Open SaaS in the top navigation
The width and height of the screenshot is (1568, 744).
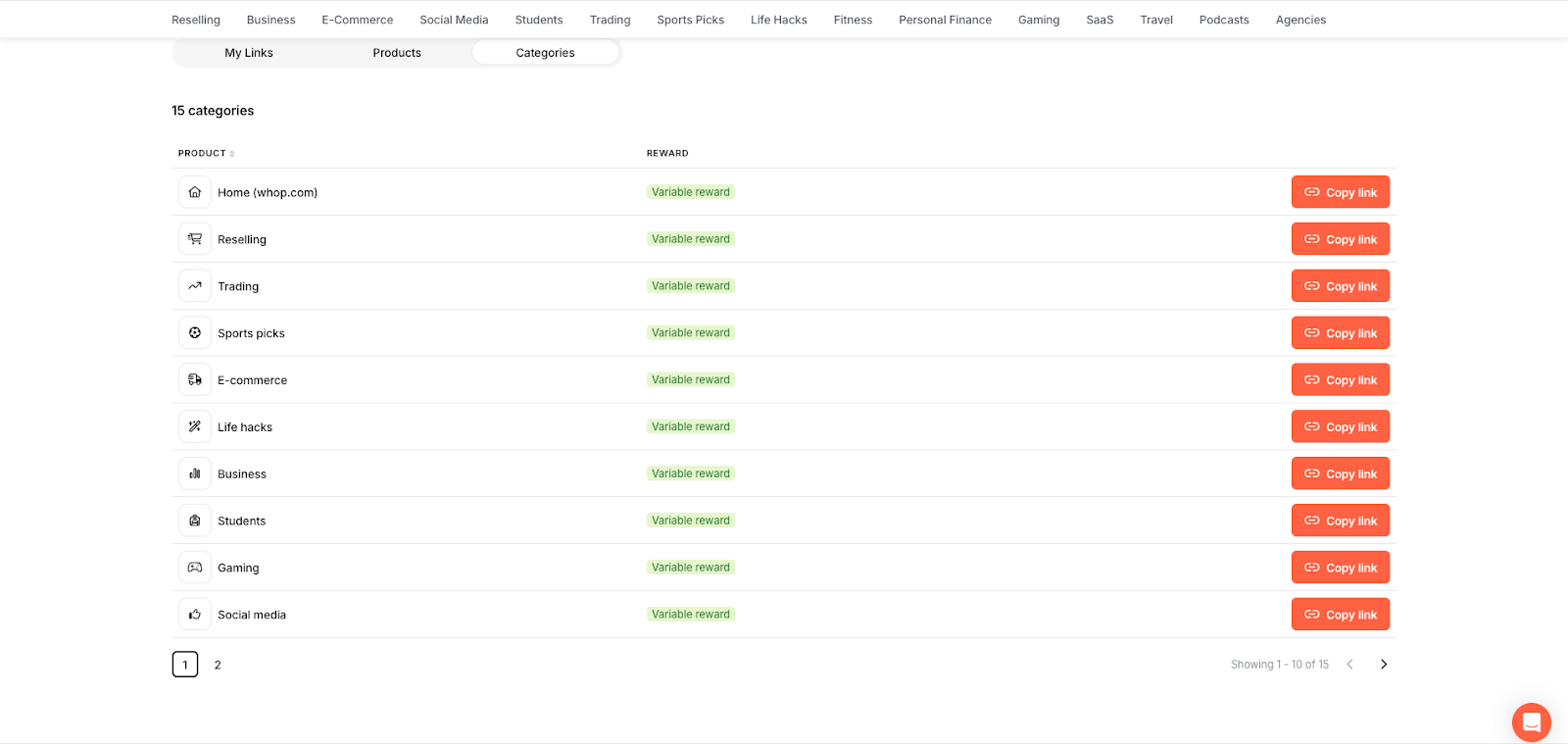[x=1100, y=20]
